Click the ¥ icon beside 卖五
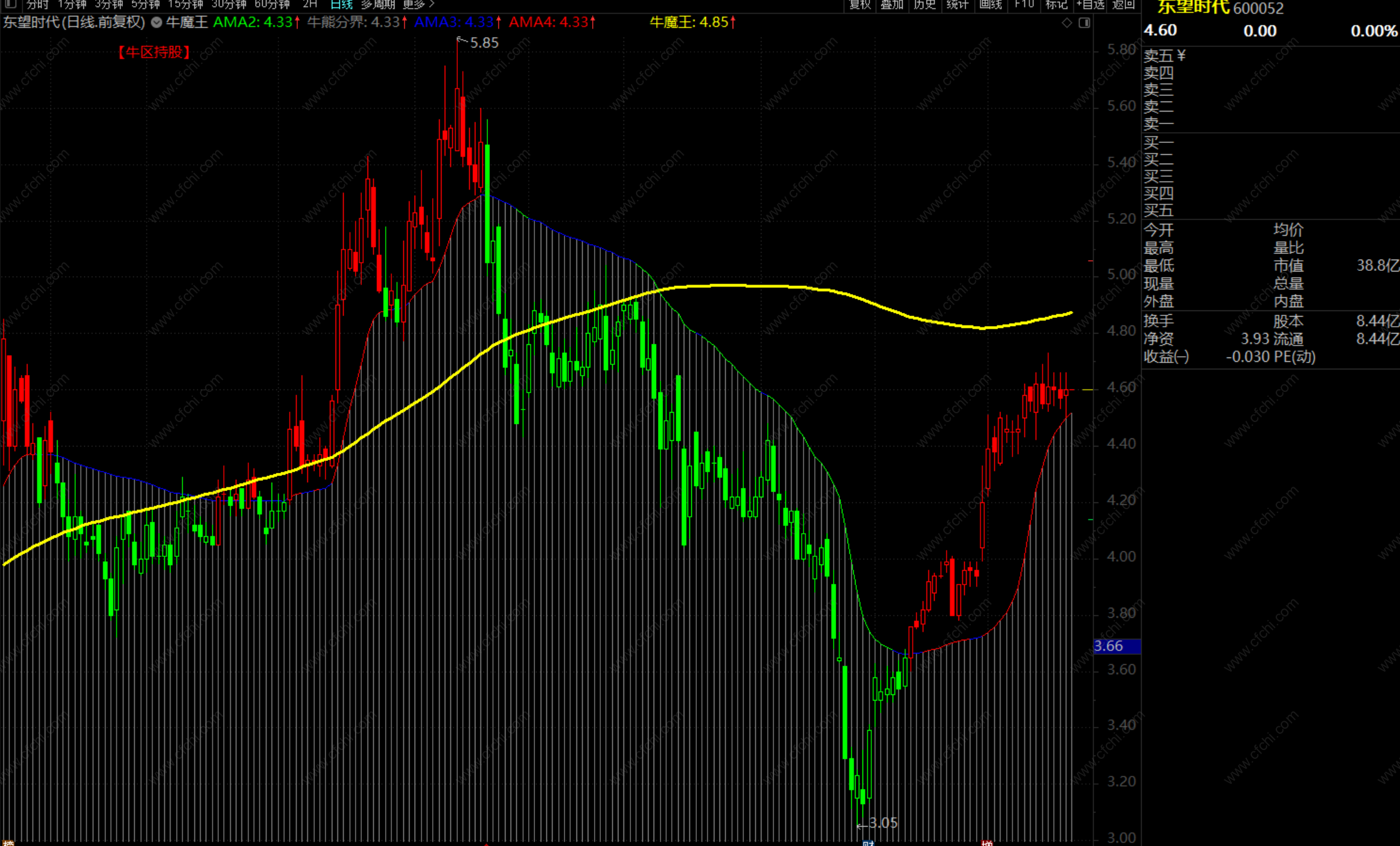1400x846 pixels. [x=1182, y=56]
